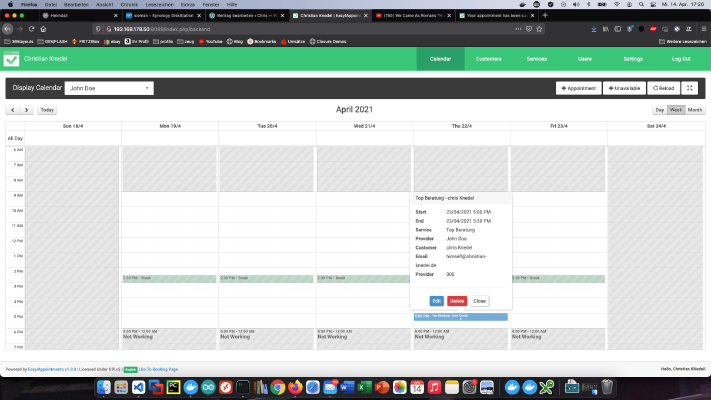
Task: Click the Go To Booking Page link
Action: point(159,369)
